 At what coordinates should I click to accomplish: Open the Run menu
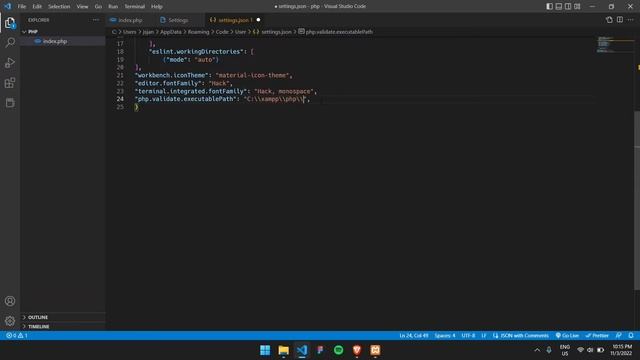point(113,7)
